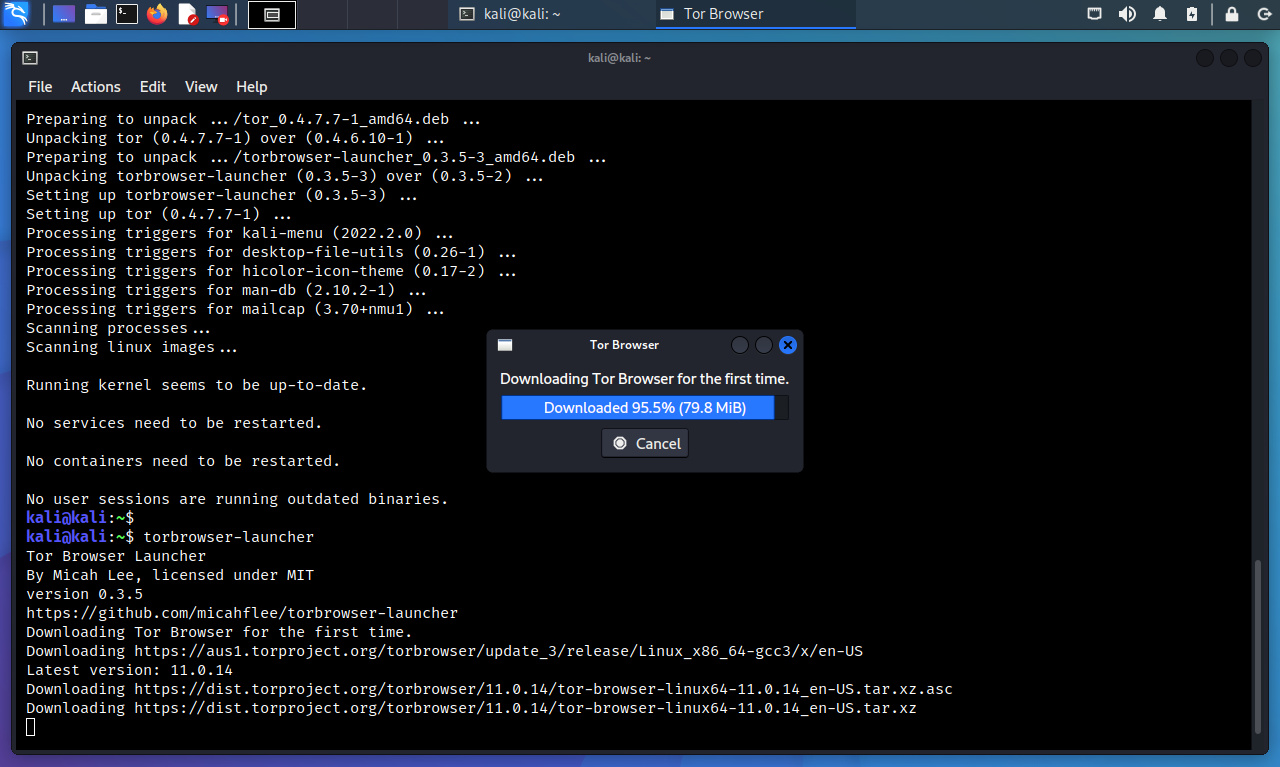Click the show desktop panel icon
This screenshot has width=1280, height=767.
(x=64, y=14)
